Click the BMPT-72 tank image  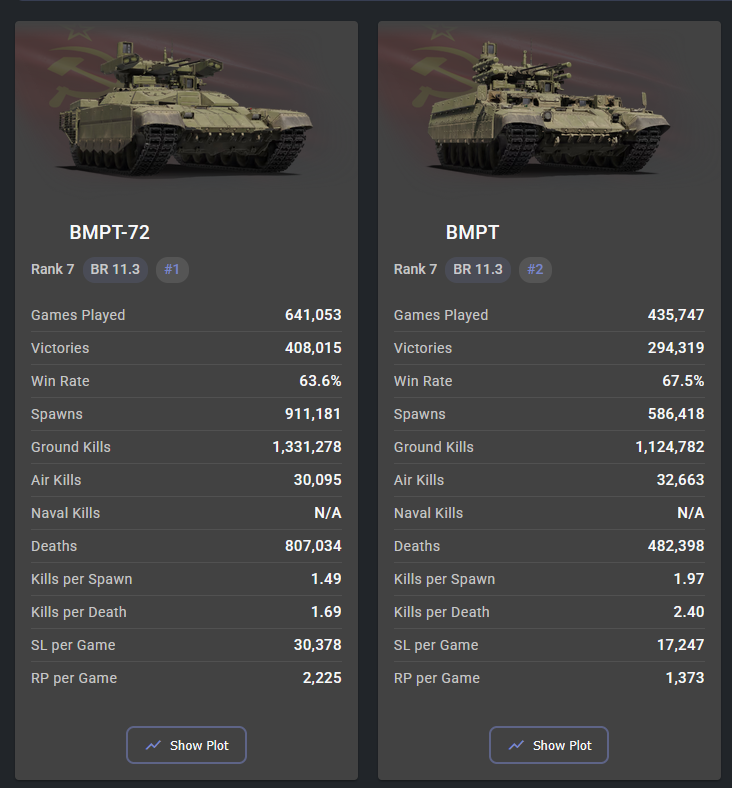coord(186,109)
